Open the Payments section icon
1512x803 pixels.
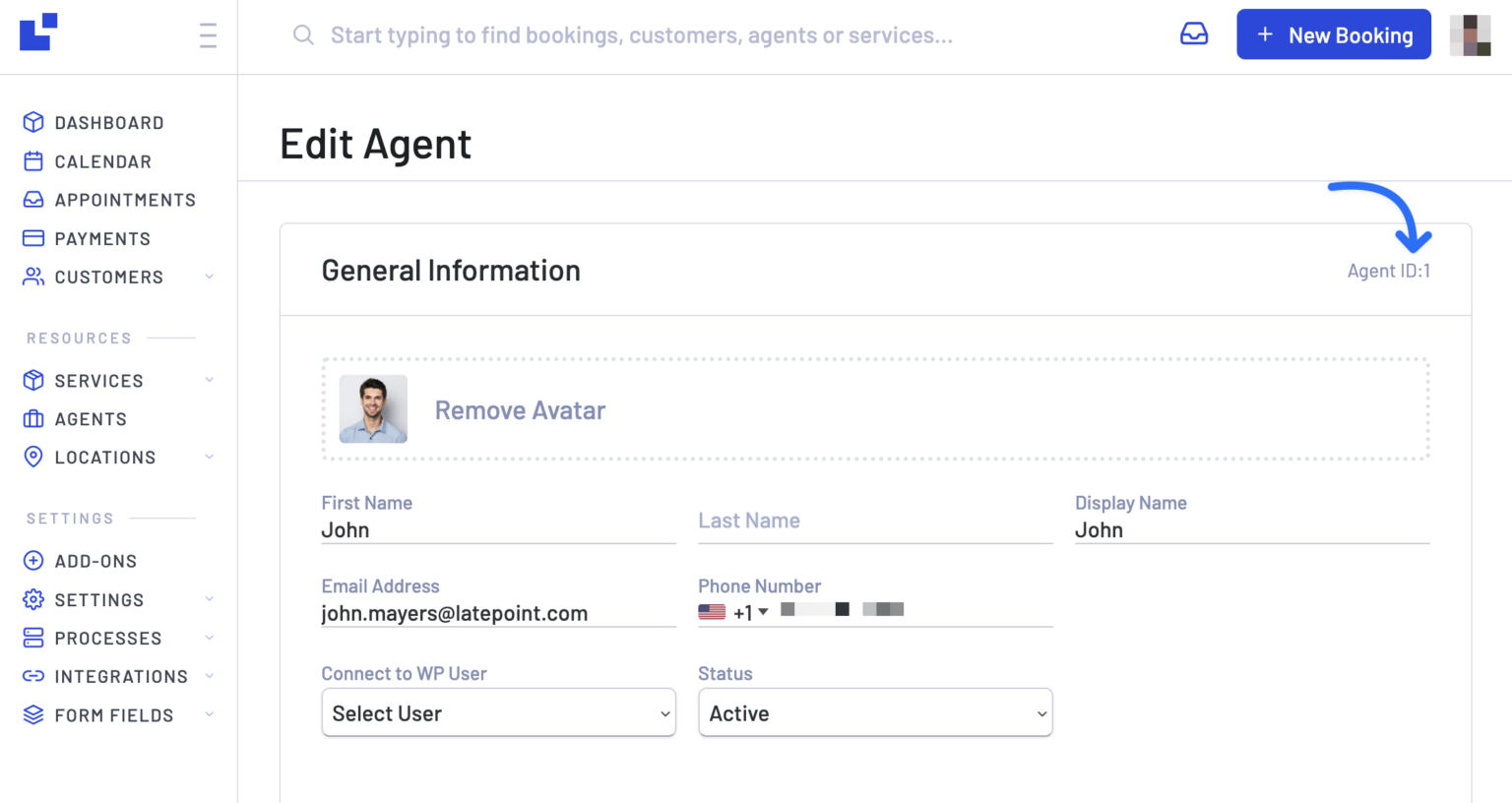pos(32,238)
